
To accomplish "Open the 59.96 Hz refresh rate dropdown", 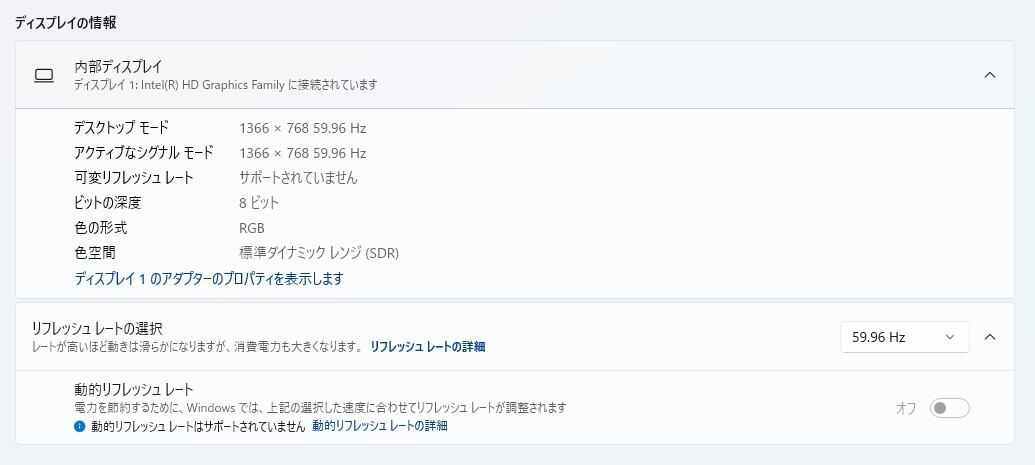I will pos(904,337).
